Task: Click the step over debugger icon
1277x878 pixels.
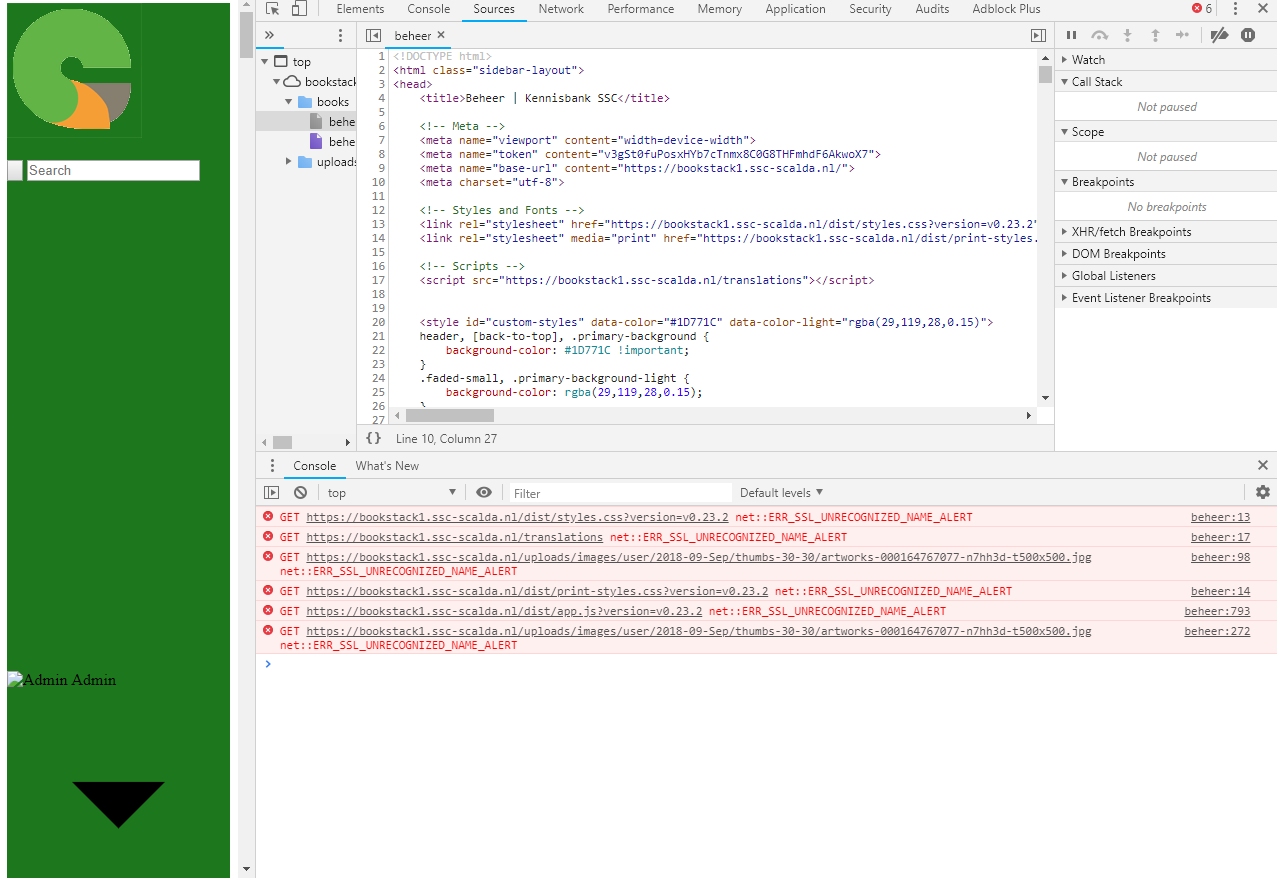Action: coord(1099,35)
